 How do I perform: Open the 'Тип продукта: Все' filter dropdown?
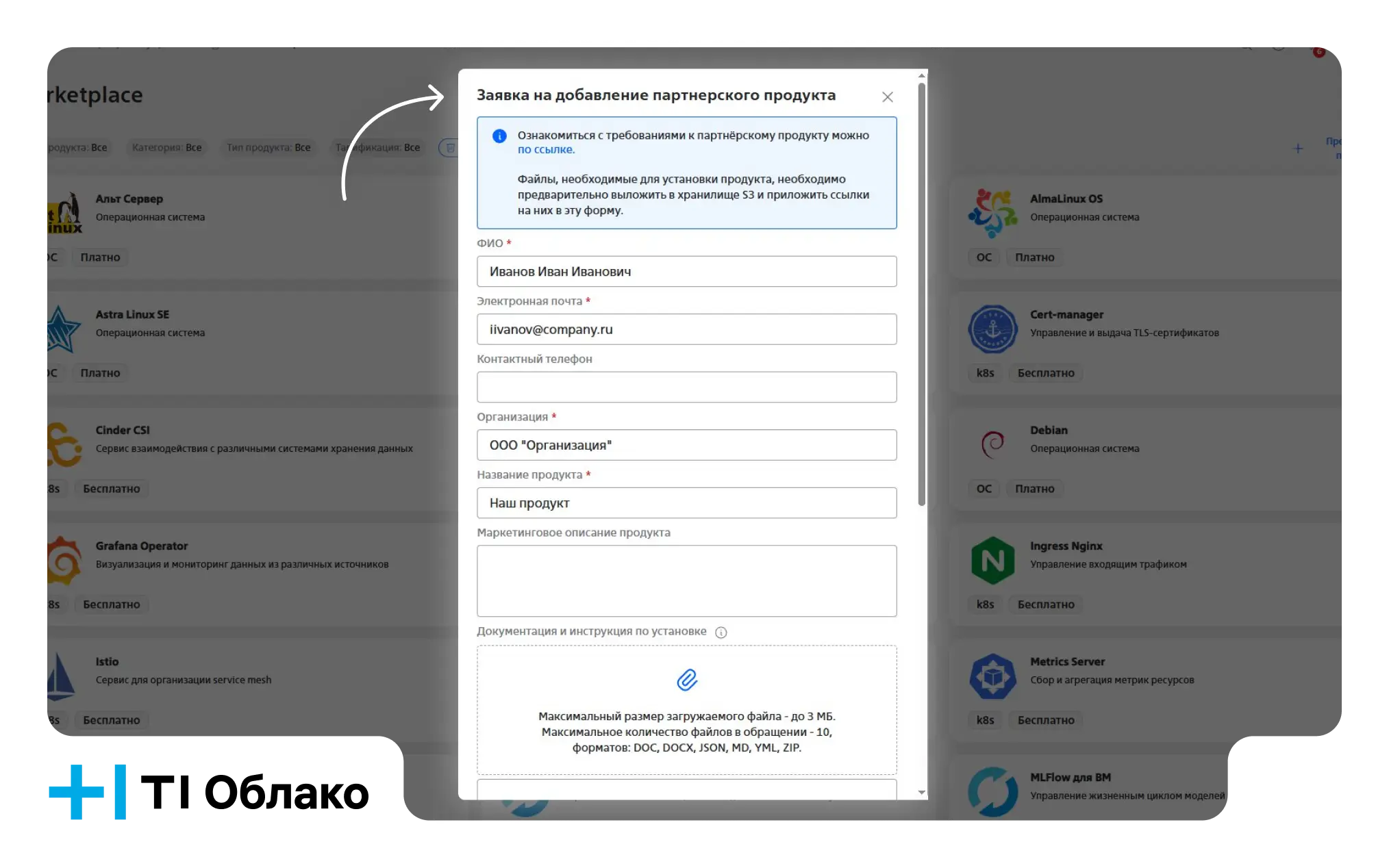point(268,147)
